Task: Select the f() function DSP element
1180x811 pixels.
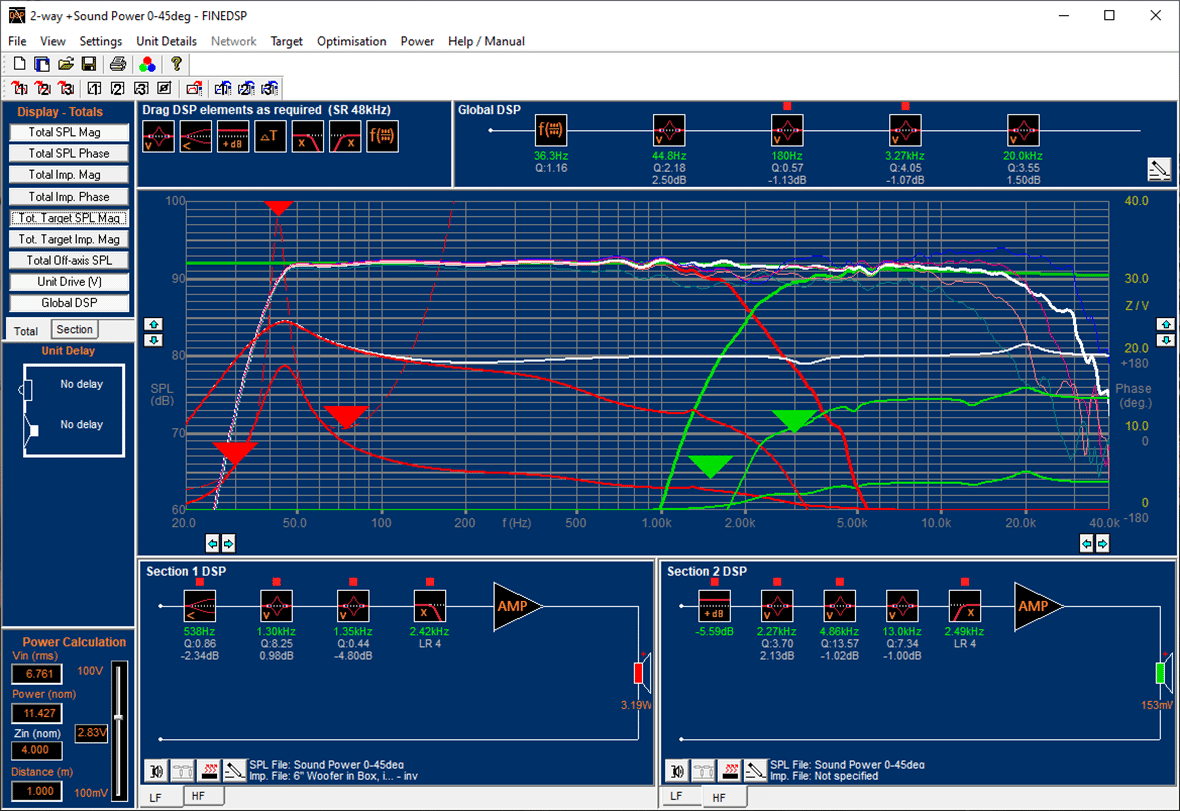Action: pyautogui.click(x=383, y=136)
